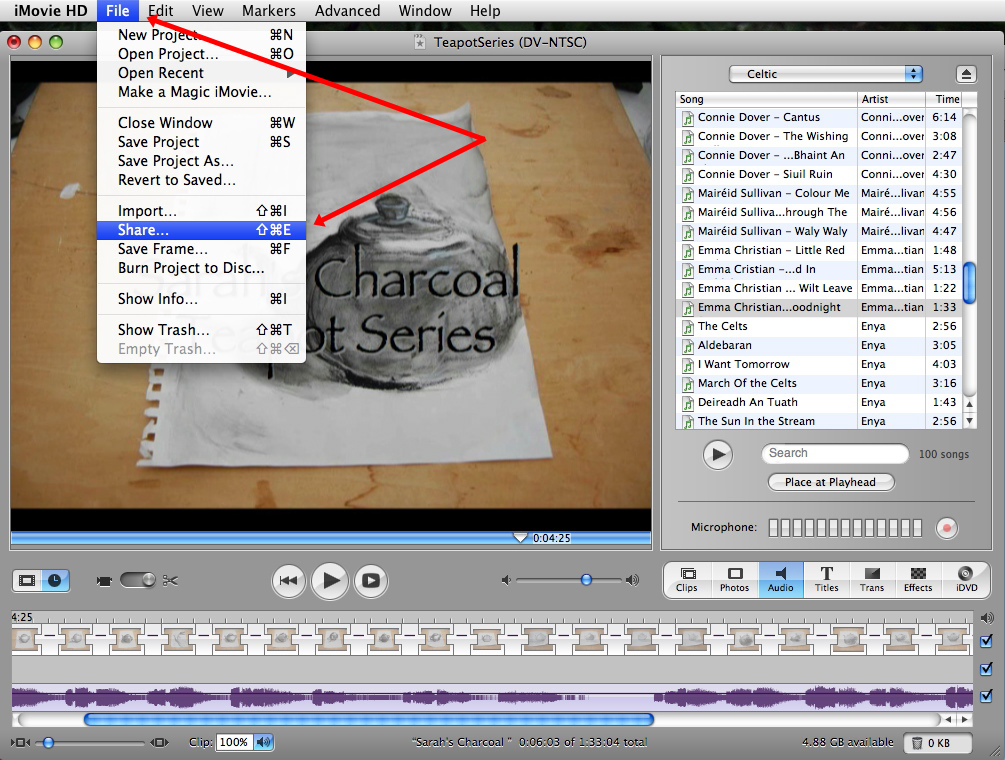Screen dimensions: 1005x760
Task: Open the iMovie HD application menu
Action: (x=51, y=11)
